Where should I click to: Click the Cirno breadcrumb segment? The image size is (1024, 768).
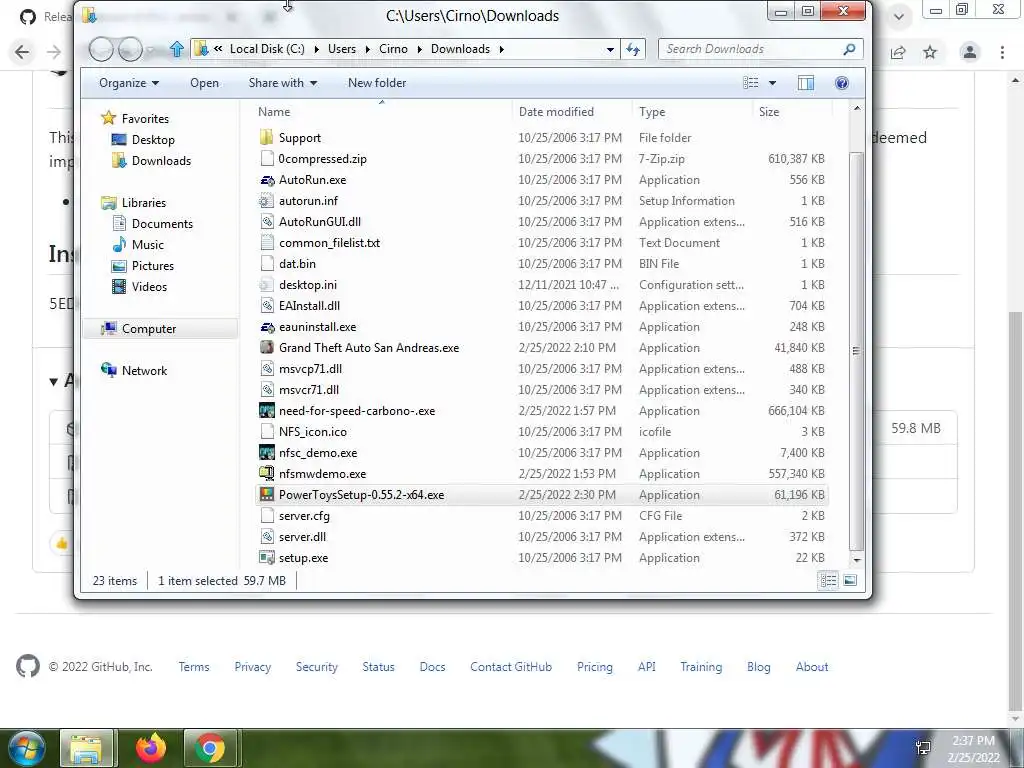click(393, 49)
